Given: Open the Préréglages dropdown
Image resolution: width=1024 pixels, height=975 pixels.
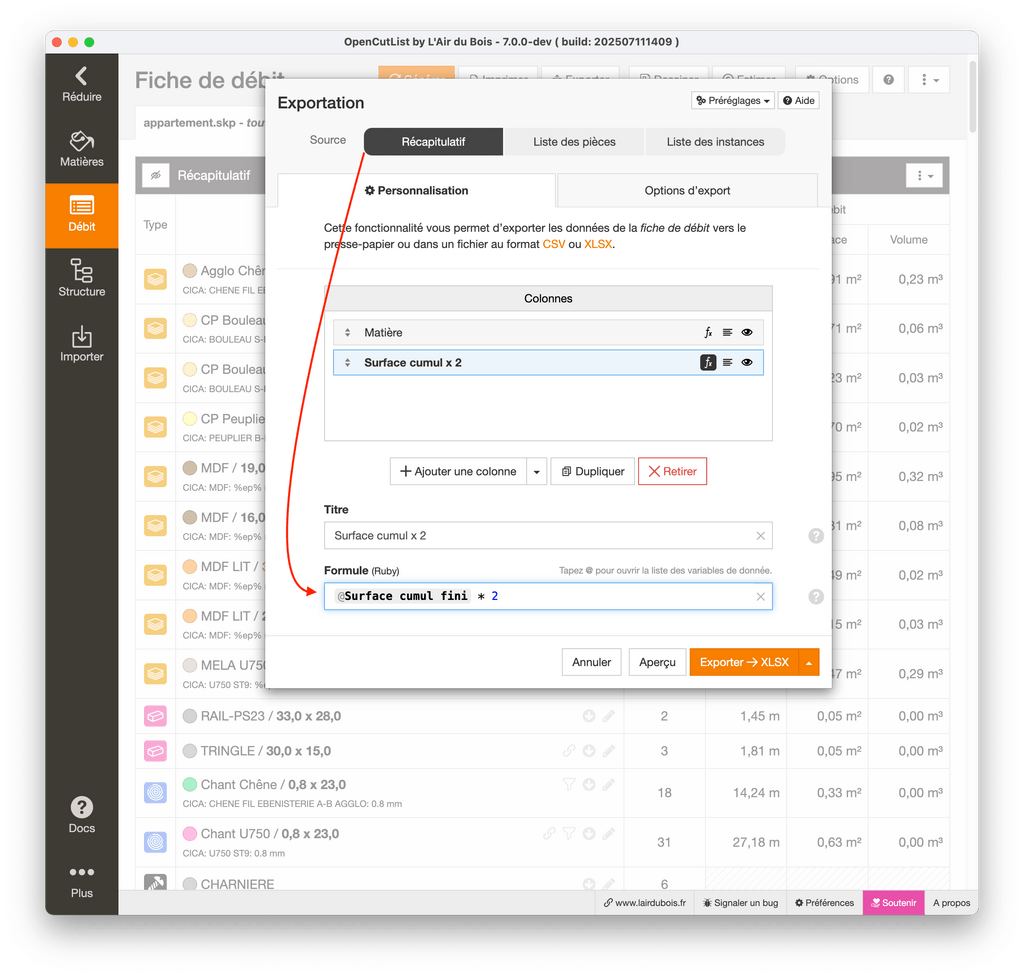Looking at the screenshot, I should 733,101.
